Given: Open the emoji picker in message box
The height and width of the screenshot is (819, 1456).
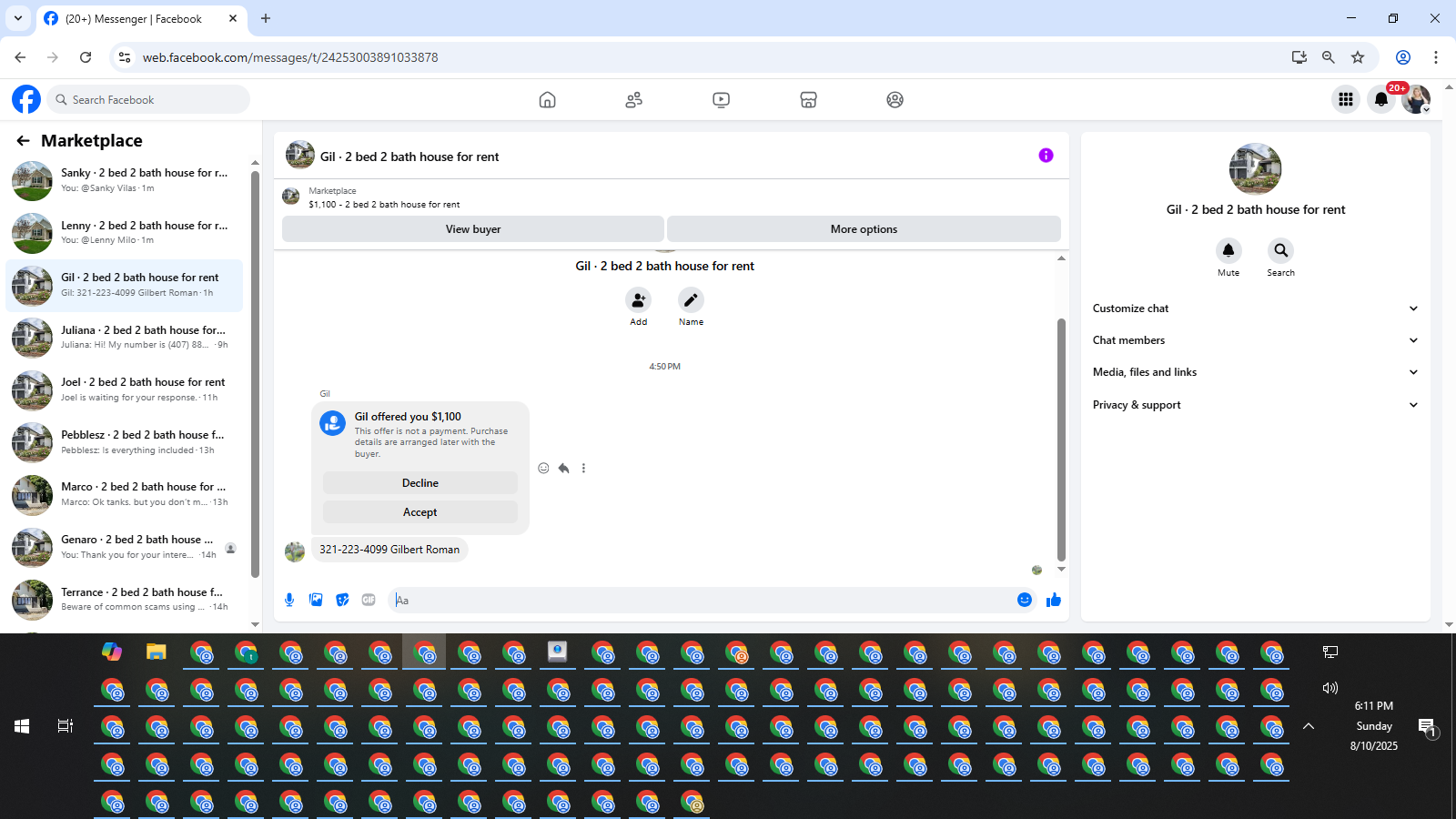Looking at the screenshot, I should click(x=1025, y=600).
